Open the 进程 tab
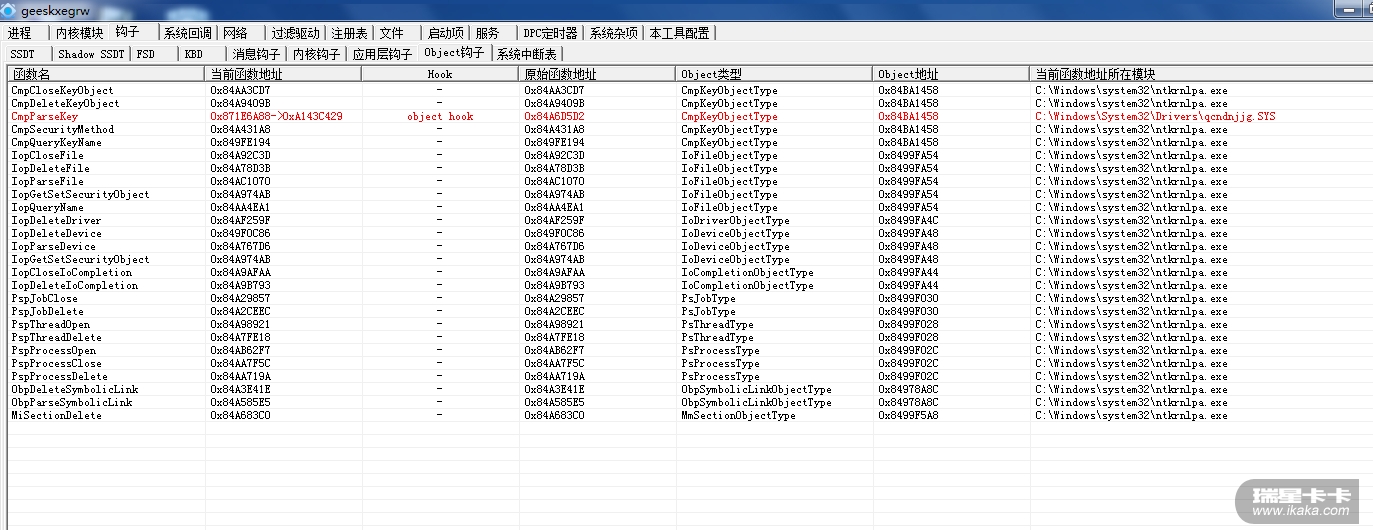The image size is (1373, 530). coord(20,33)
